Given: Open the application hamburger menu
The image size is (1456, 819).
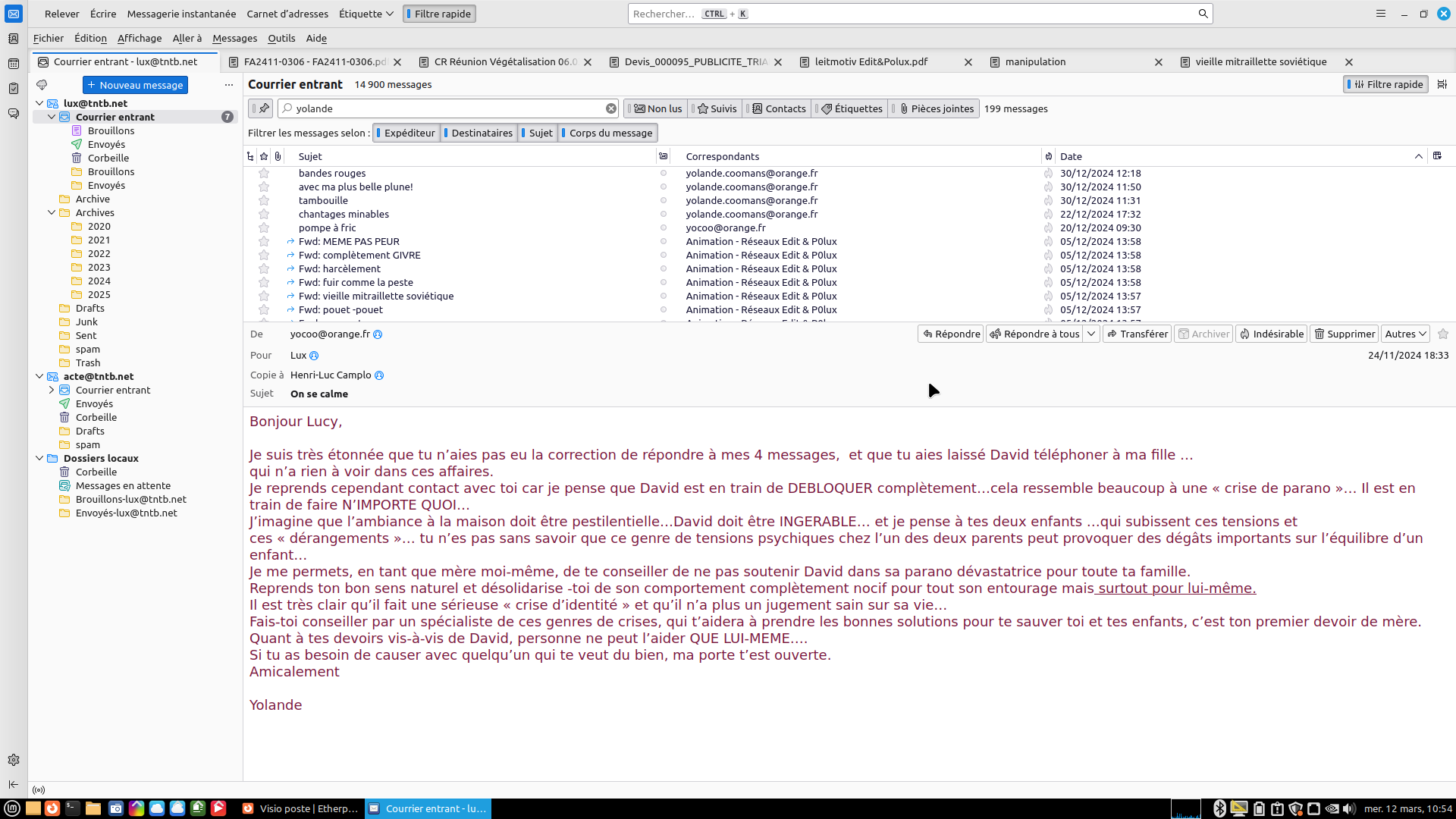Looking at the screenshot, I should (x=1381, y=14).
